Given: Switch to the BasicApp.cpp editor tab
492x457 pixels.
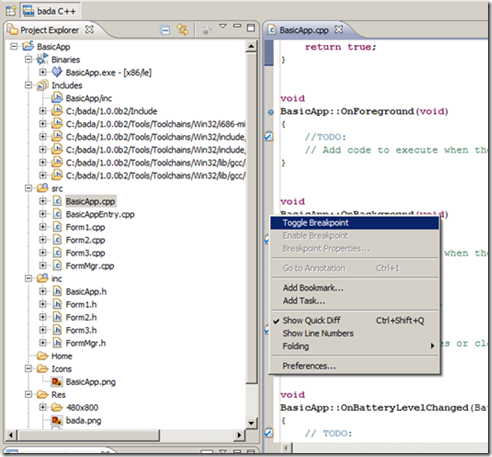Looking at the screenshot, I should 304,30.
